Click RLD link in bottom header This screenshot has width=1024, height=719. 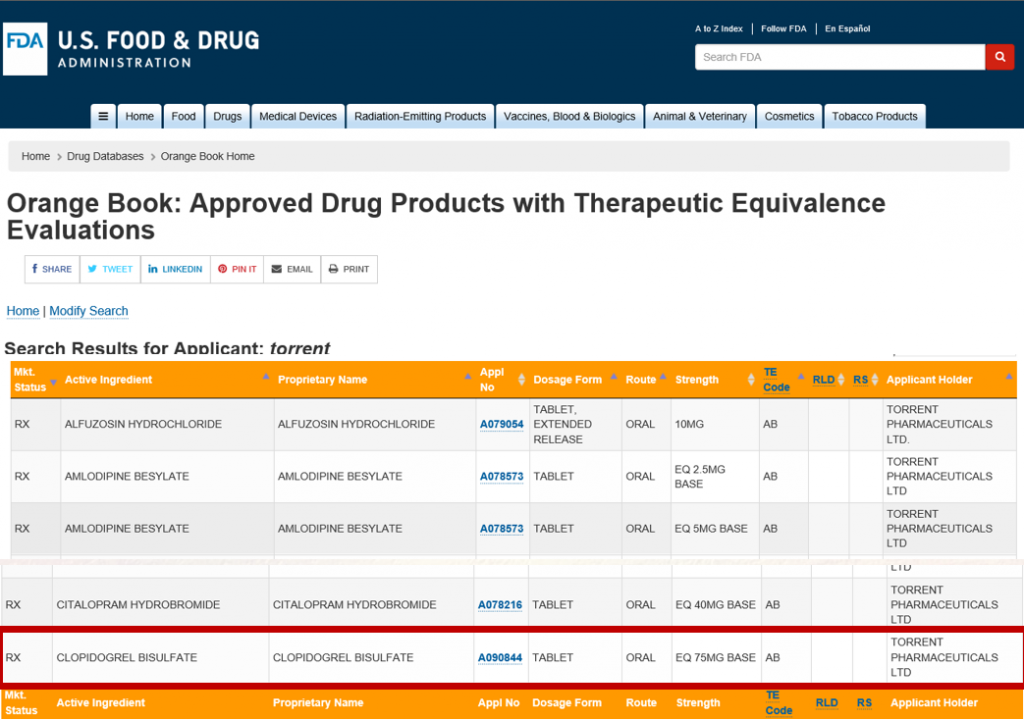[x=827, y=703]
